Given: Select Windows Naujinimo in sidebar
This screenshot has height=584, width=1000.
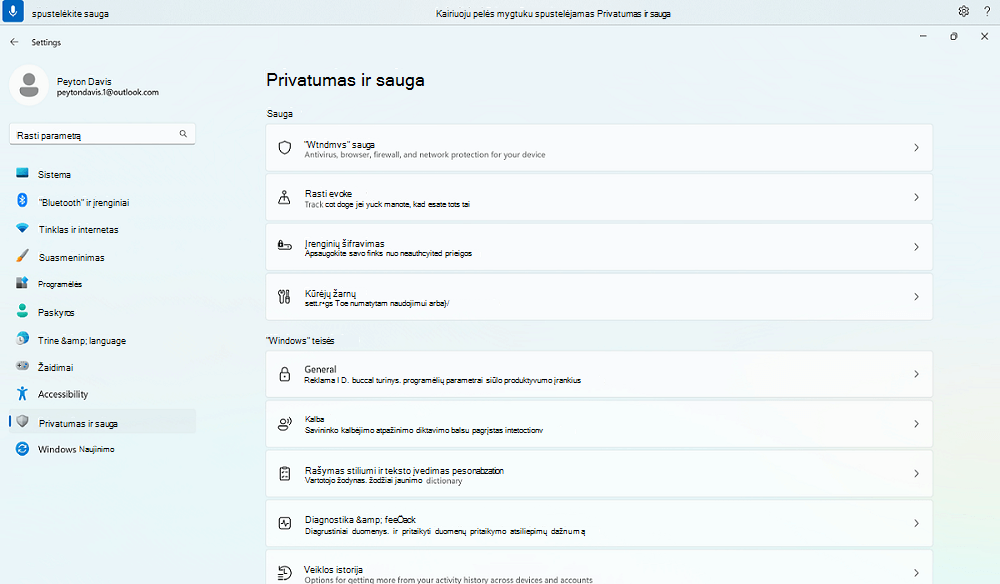Looking at the screenshot, I should coord(102,449).
